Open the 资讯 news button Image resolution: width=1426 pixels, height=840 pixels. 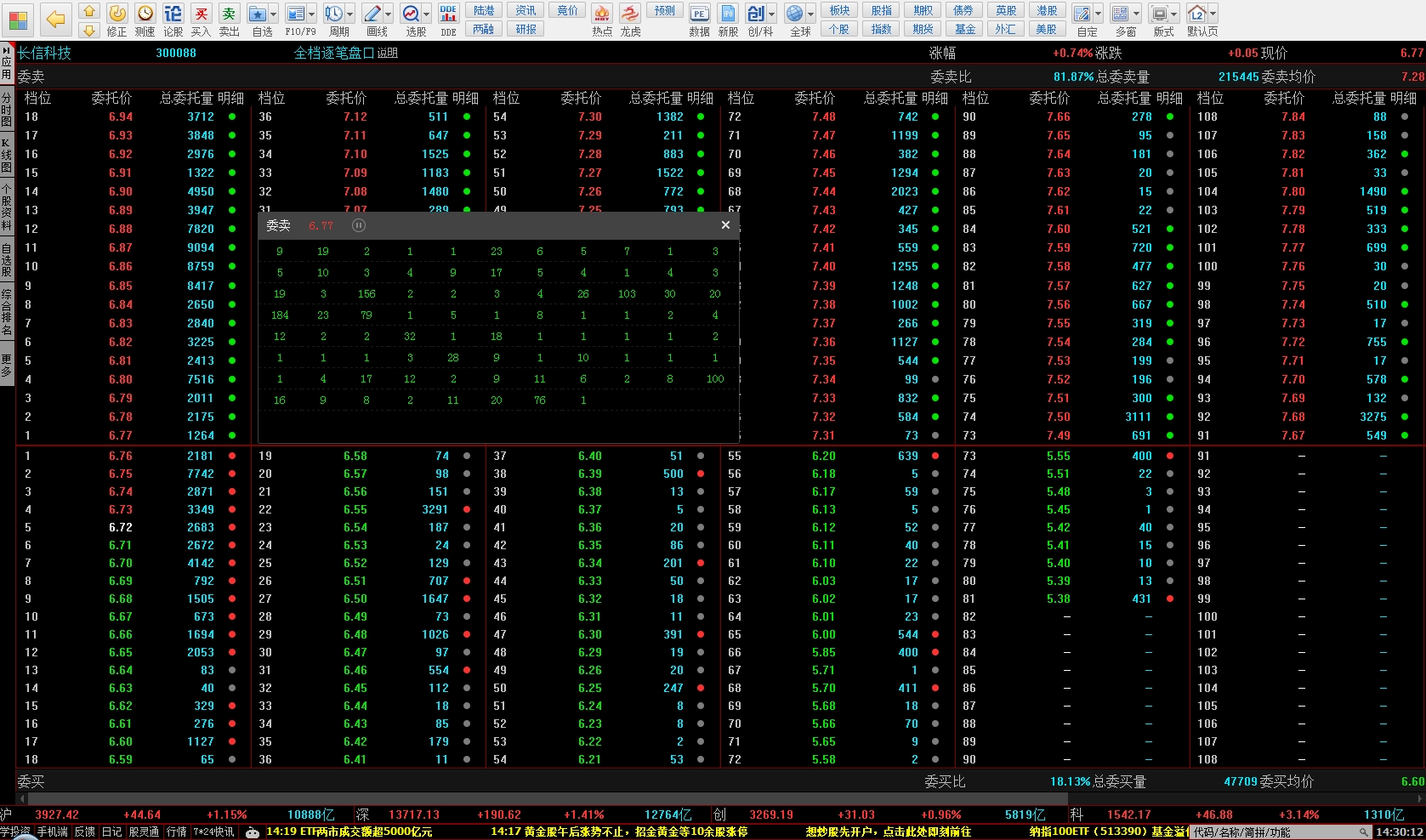tap(526, 11)
